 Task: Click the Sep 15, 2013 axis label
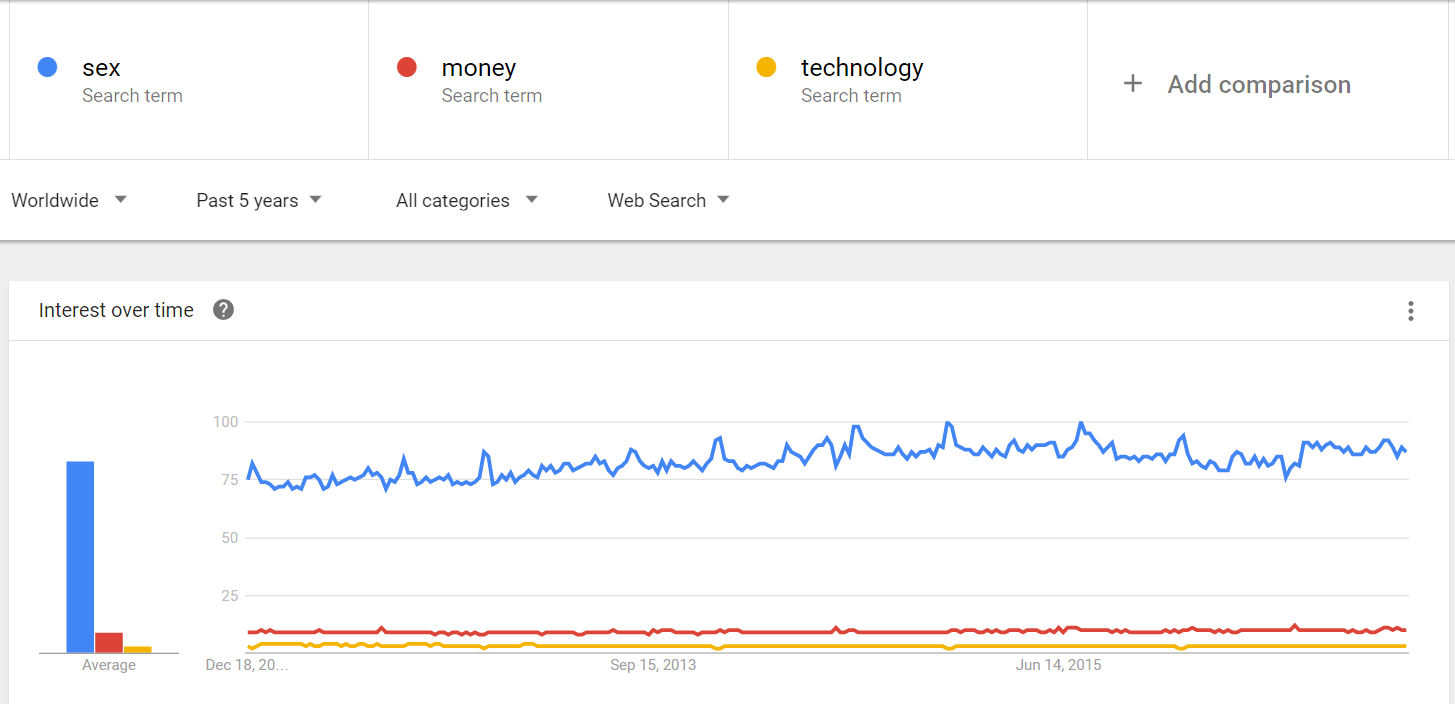(x=653, y=665)
